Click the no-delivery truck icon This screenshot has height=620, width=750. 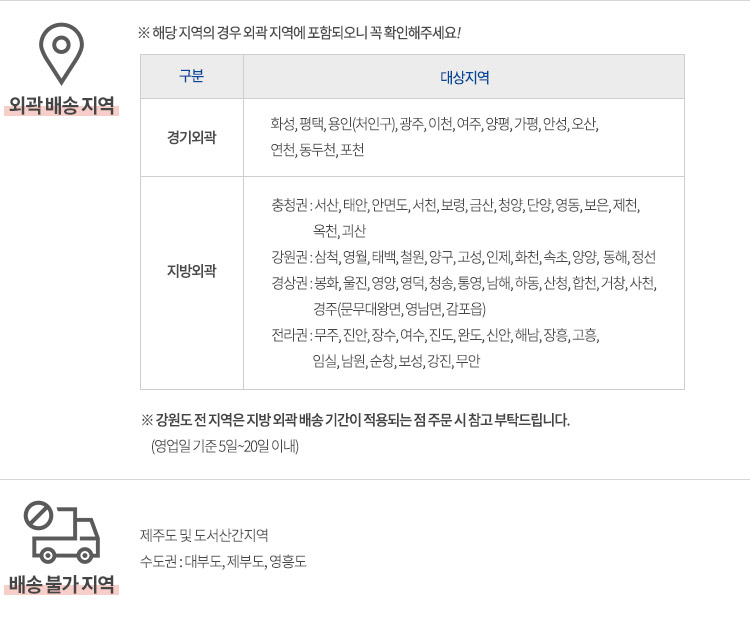pos(62,532)
